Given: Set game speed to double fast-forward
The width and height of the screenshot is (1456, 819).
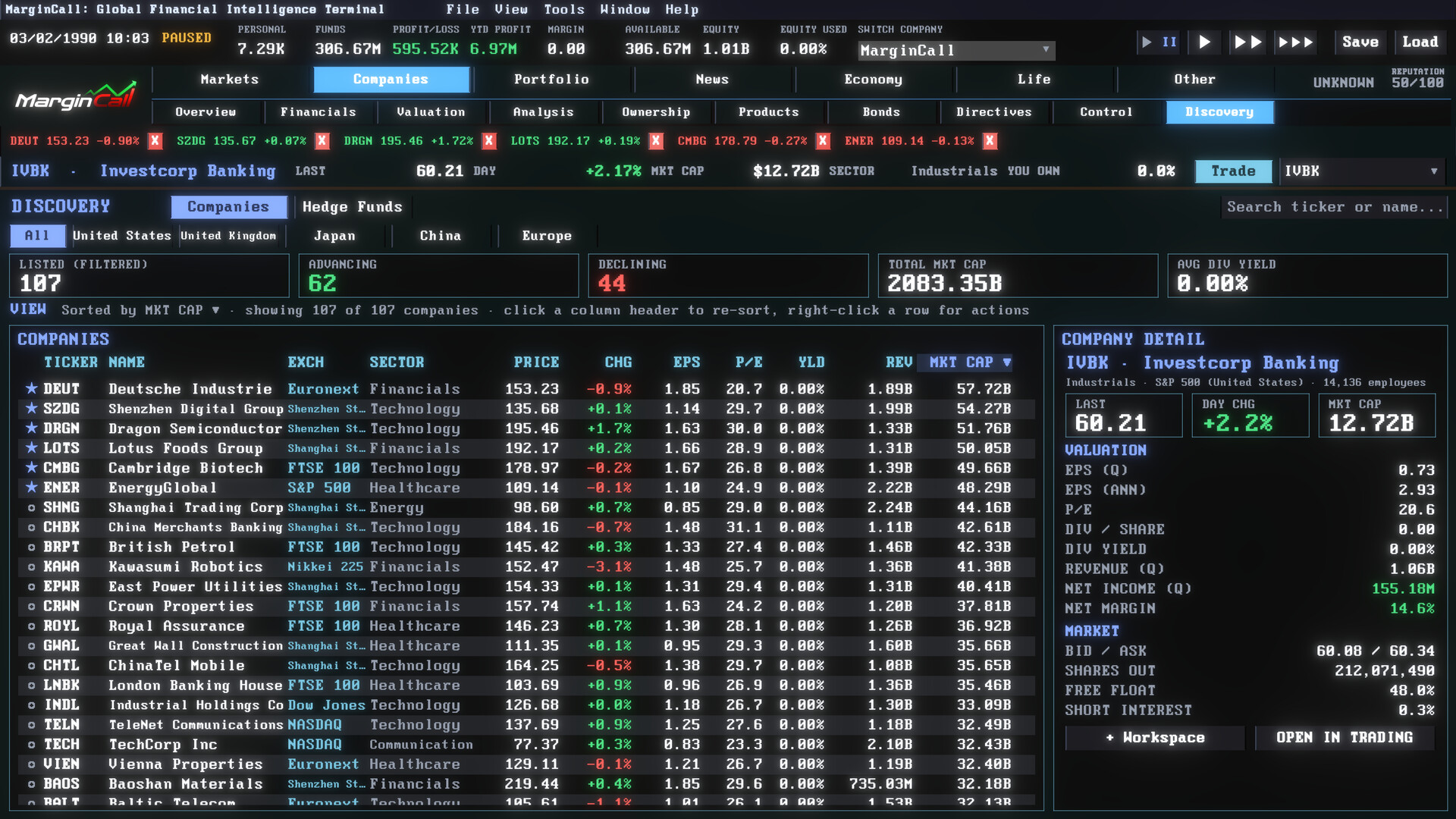Looking at the screenshot, I should pos(1247,42).
